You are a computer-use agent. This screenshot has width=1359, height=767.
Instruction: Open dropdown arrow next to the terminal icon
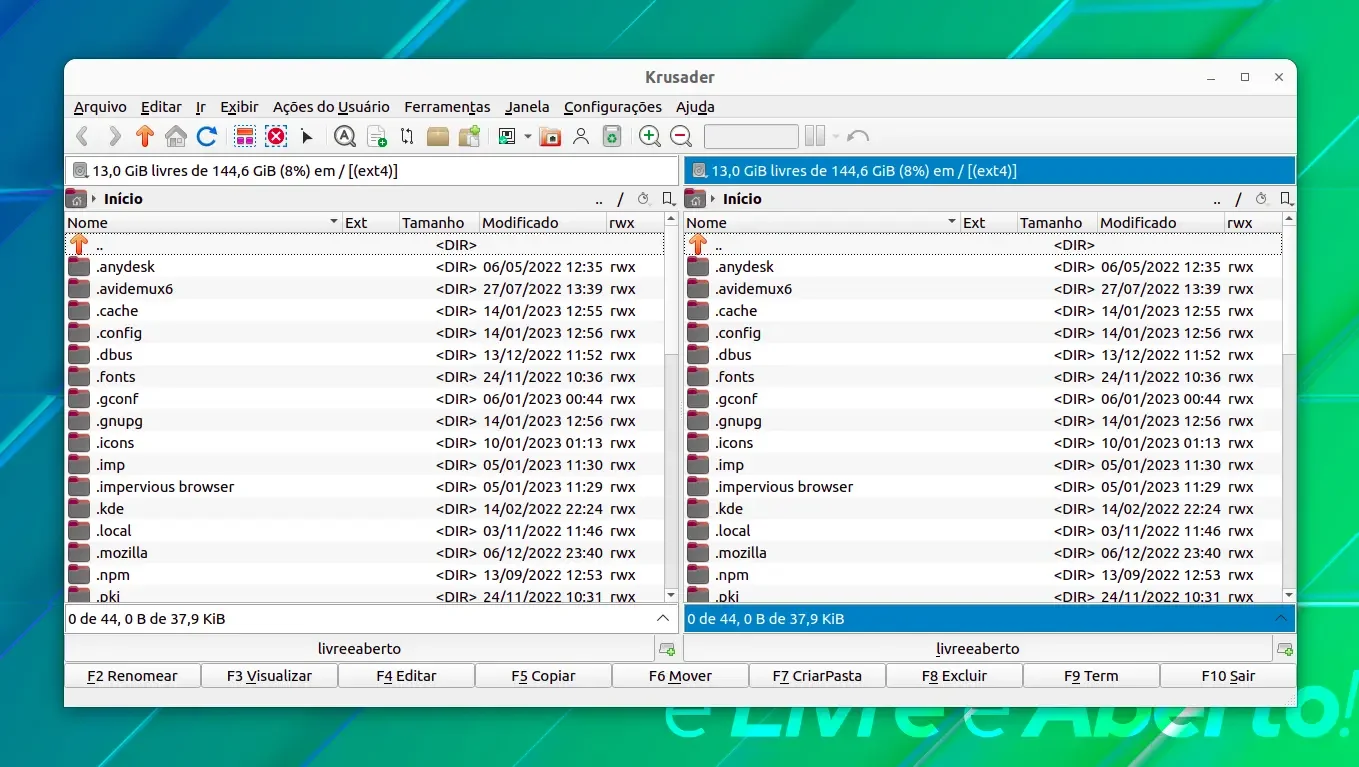coord(528,137)
